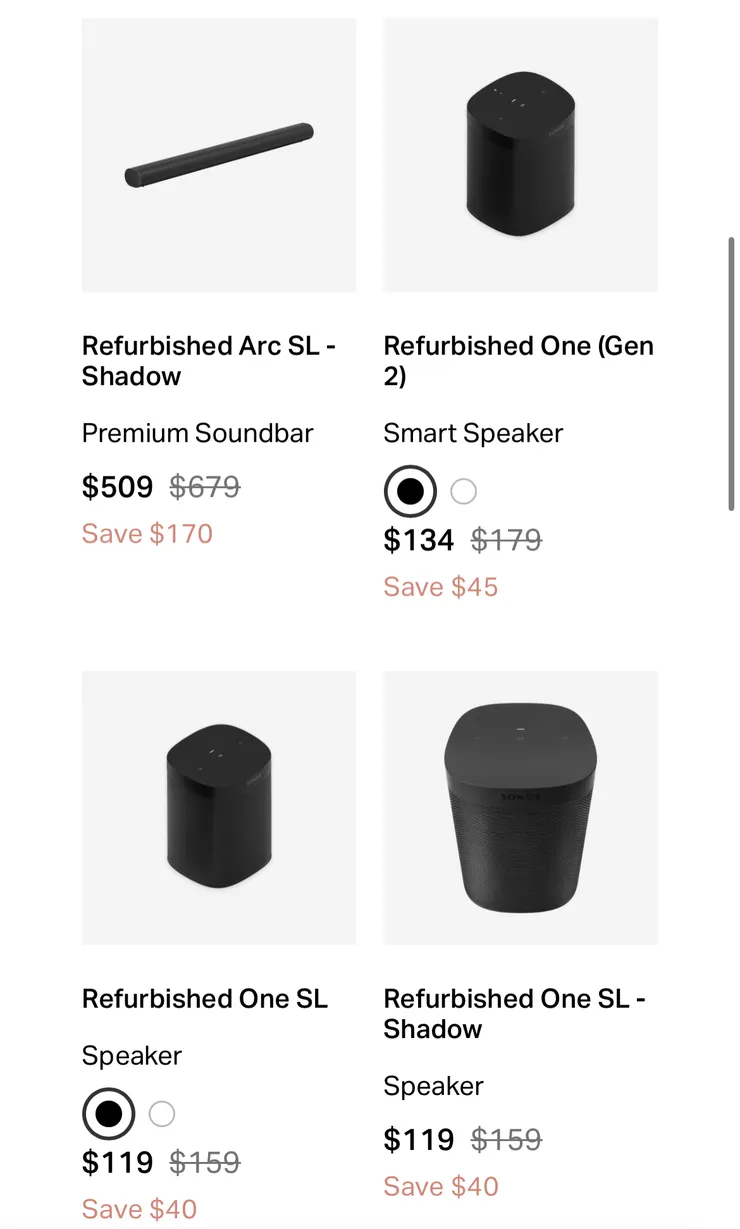Open Refurbished One SL - Shadow title

(515, 1014)
